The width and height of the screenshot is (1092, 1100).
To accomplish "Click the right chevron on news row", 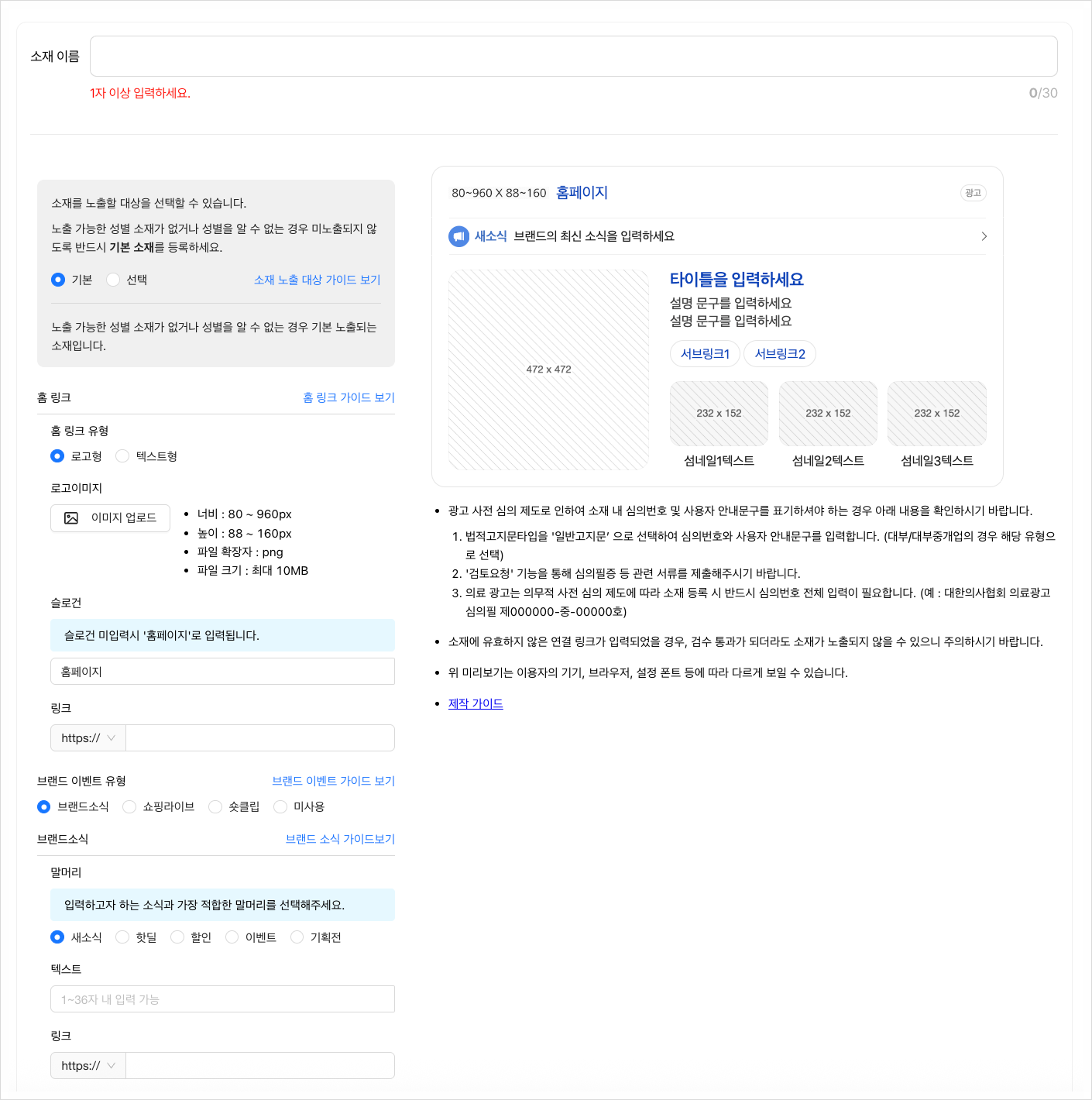I will (984, 236).
